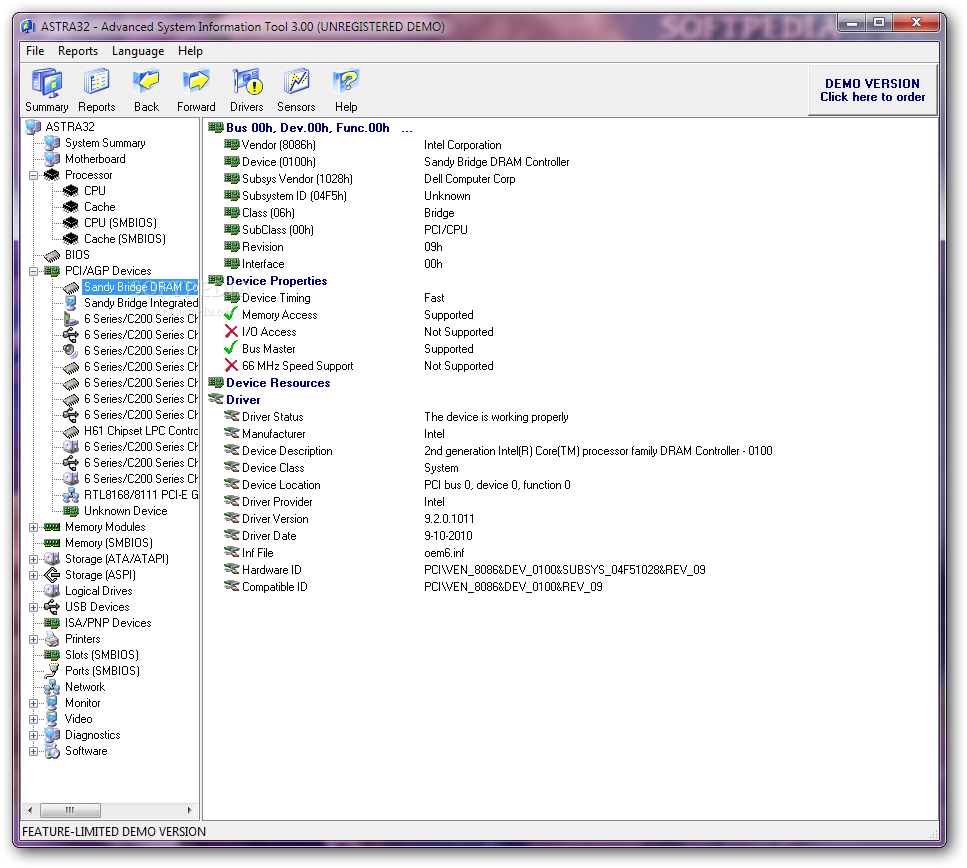Click the Slots (SMBIOS) icon
967x868 pixels.
click(x=52, y=655)
